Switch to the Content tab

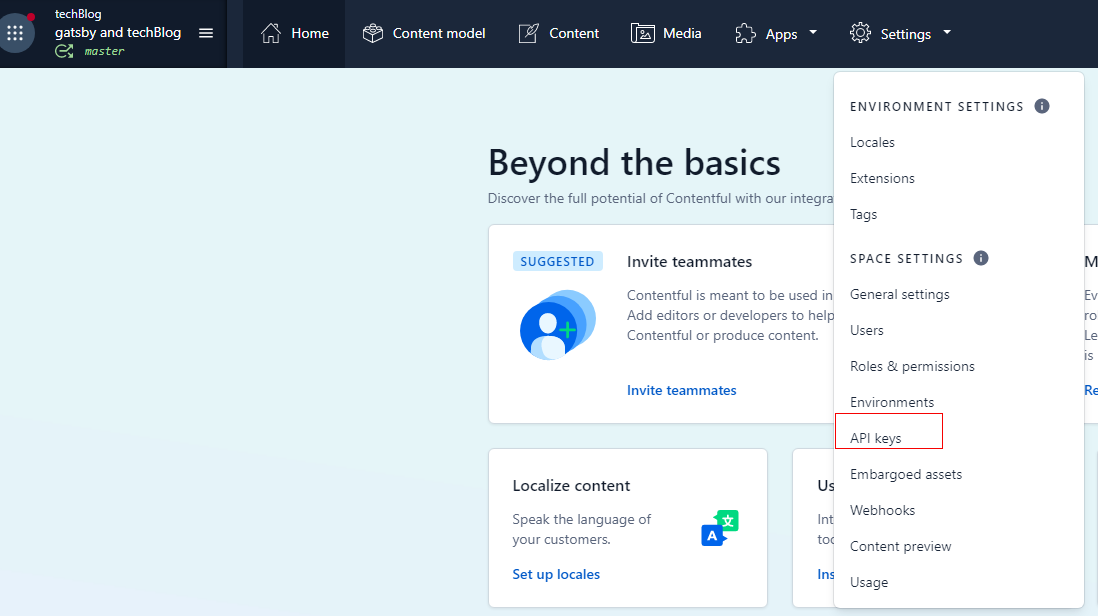tap(559, 34)
